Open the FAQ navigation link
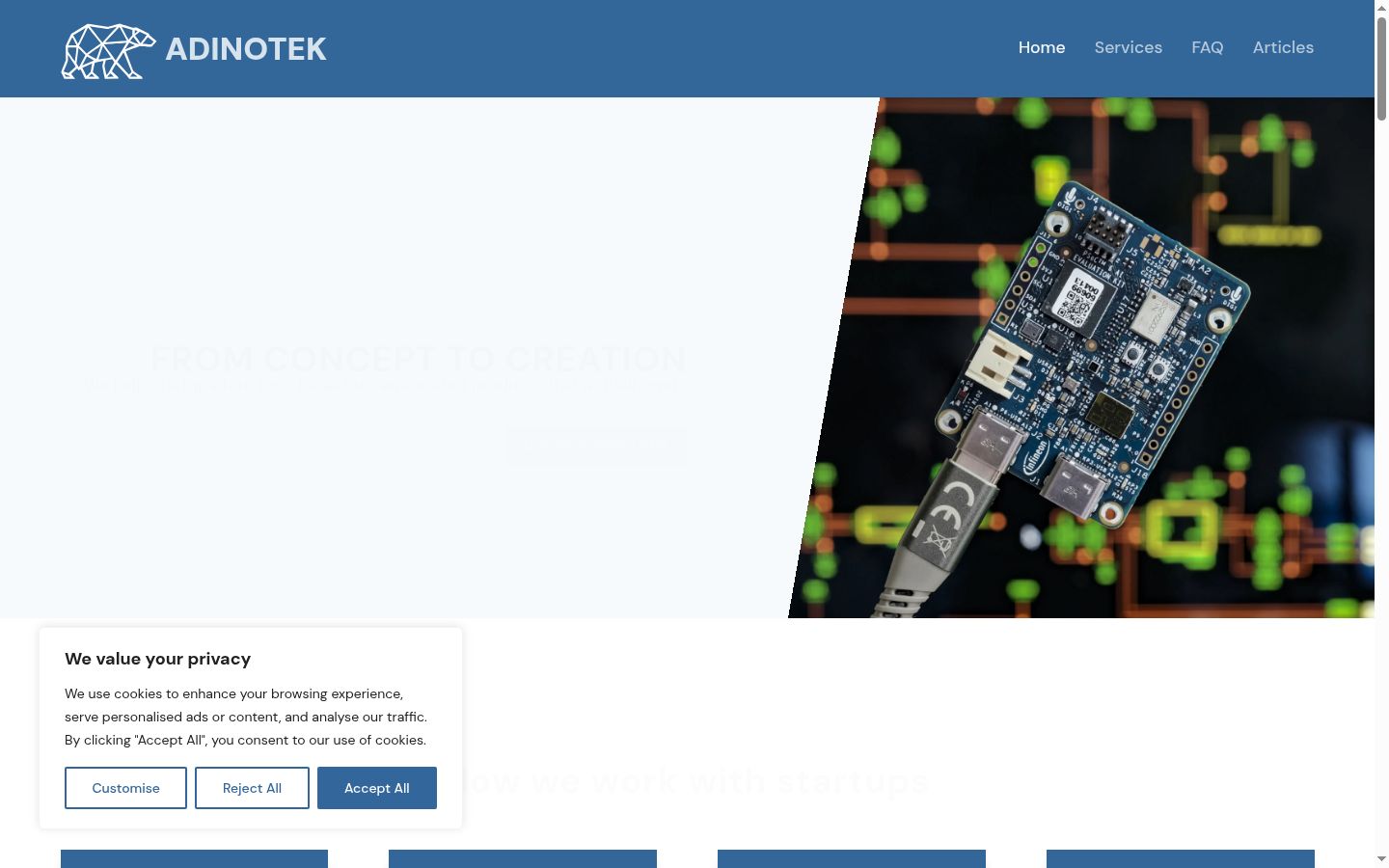1389x868 pixels. coord(1208,47)
